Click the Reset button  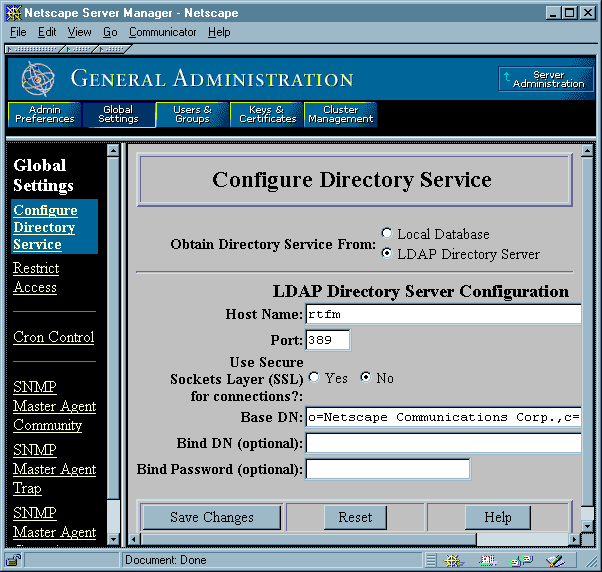click(355, 517)
